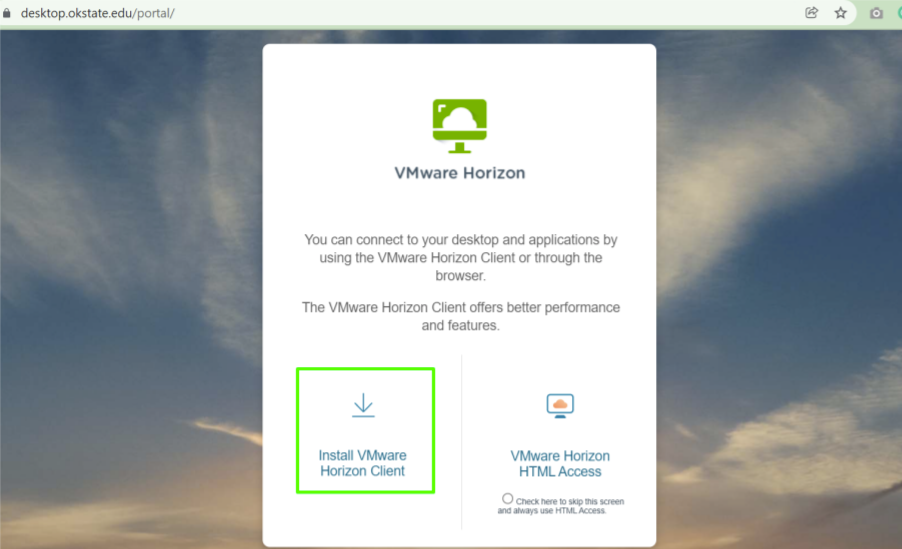Click the address bar URL desktop.okstate.edu/portal/
This screenshot has height=549, width=902.
click(98, 13)
